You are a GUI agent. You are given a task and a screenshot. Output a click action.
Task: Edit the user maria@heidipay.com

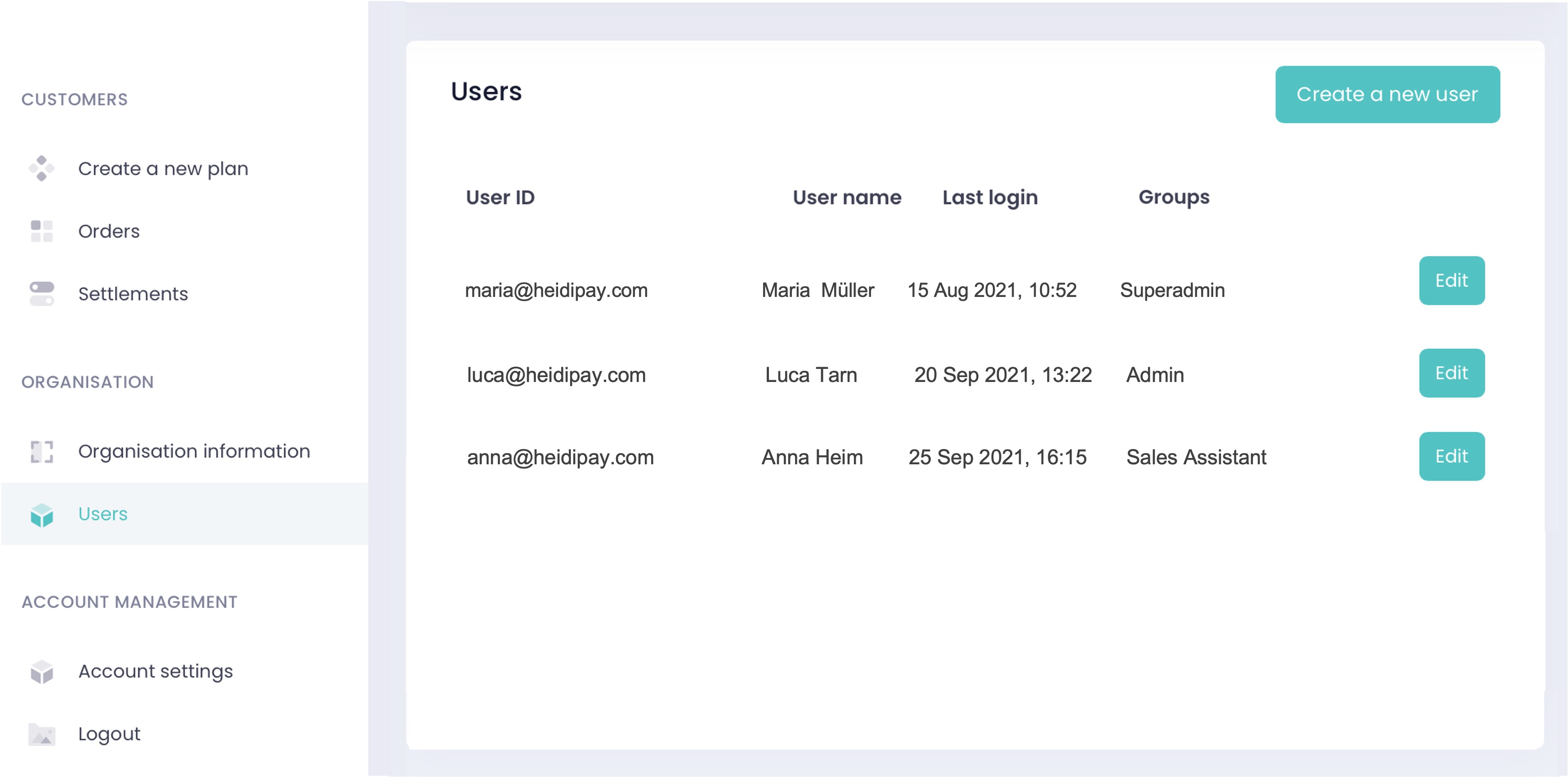pyautogui.click(x=1452, y=281)
